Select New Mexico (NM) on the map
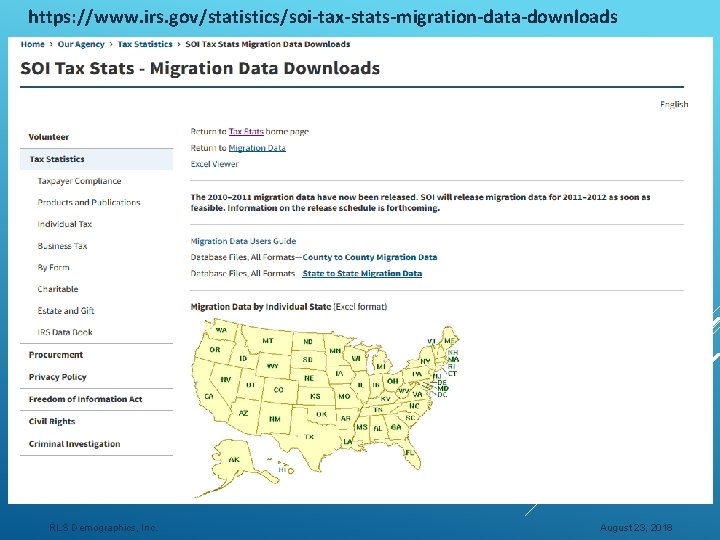Viewport: 720px width, 540px height. click(x=275, y=419)
